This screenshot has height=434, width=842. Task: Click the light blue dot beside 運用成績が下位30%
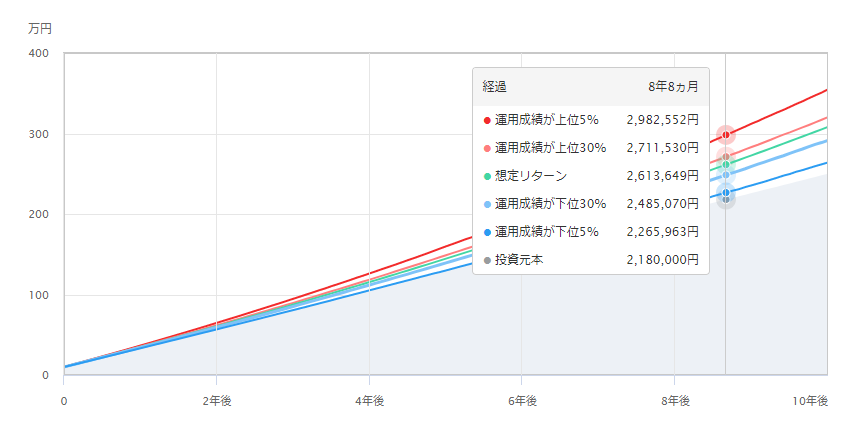pos(487,204)
